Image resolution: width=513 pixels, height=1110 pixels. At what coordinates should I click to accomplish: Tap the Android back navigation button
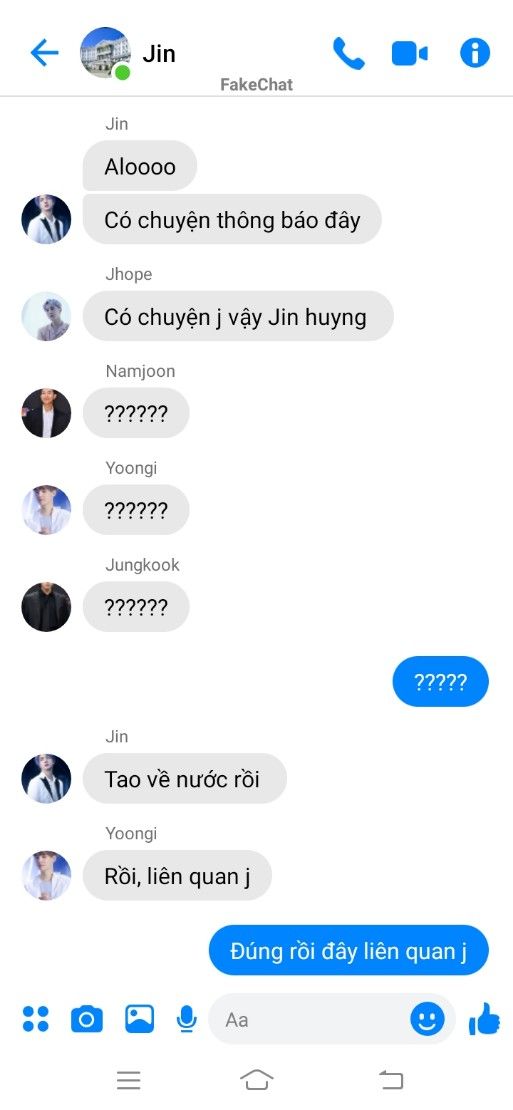[391, 1080]
